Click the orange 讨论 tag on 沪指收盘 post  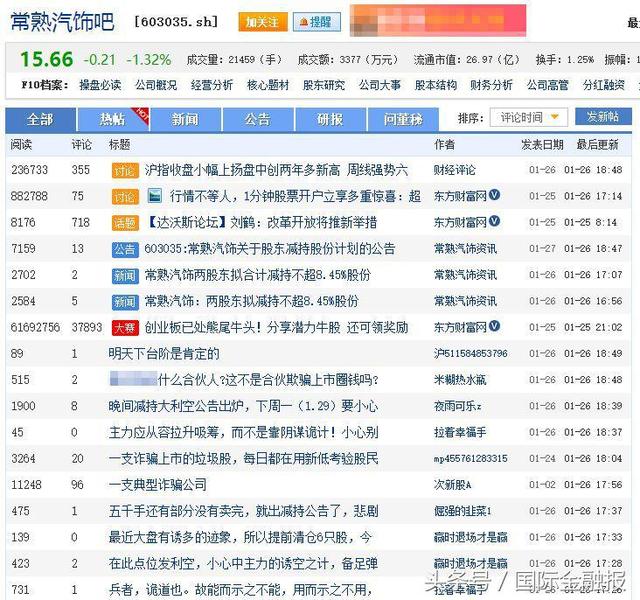click(124, 170)
